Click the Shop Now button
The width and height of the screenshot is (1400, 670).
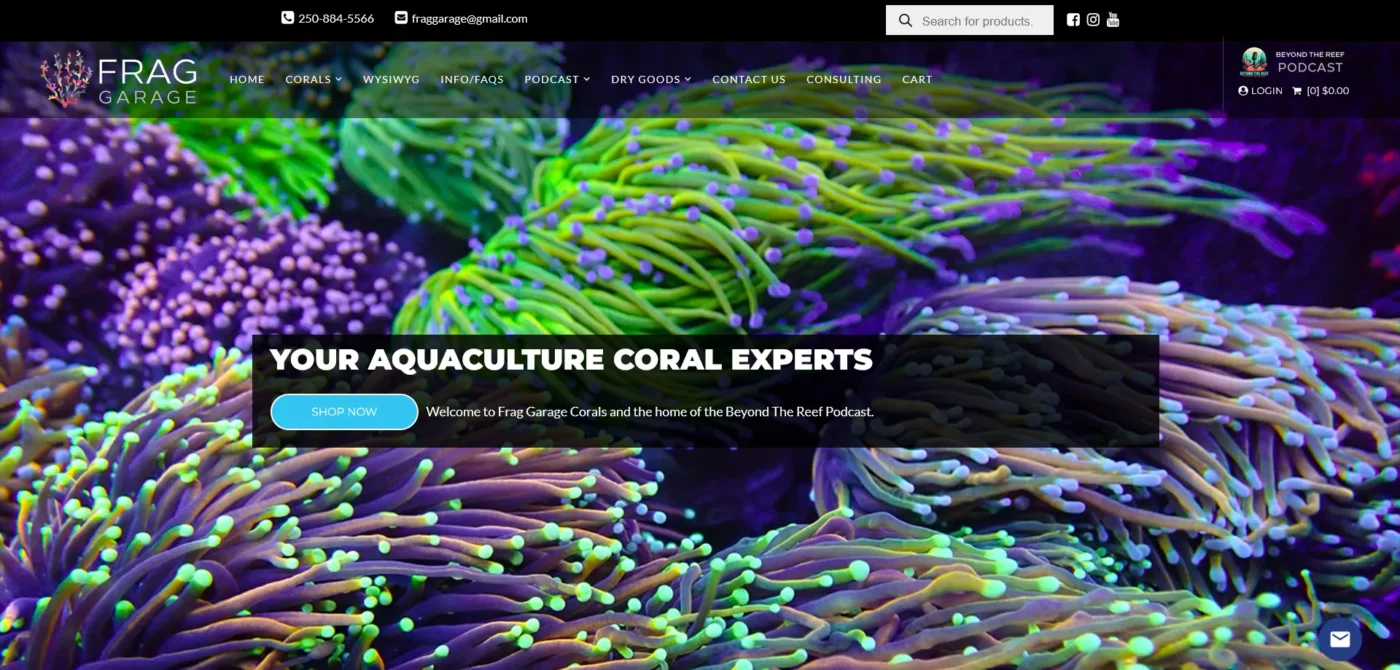pyautogui.click(x=344, y=412)
